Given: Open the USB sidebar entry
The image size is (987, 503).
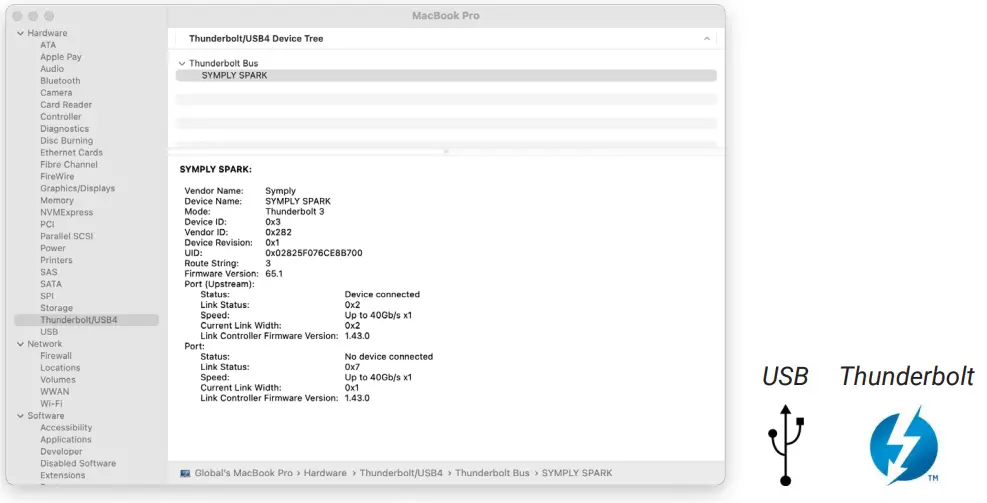Looking at the screenshot, I should [x=49, y=332].
